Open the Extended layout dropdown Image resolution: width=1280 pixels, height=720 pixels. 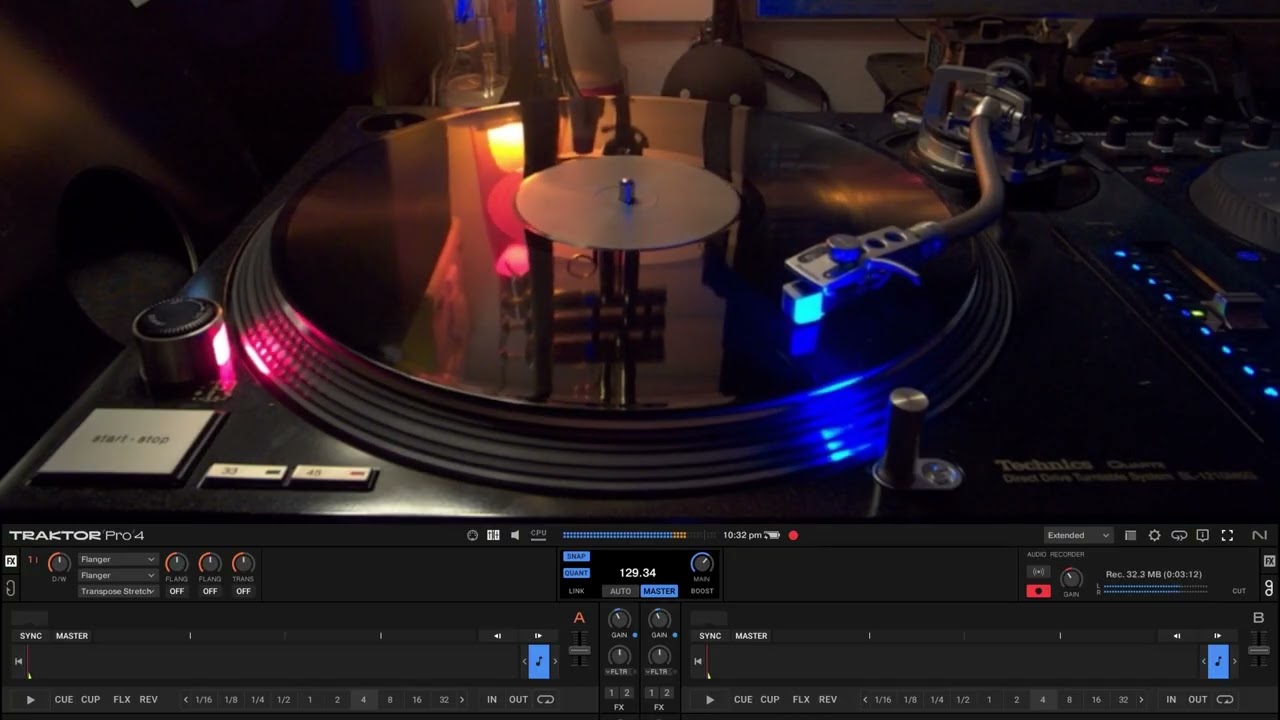1078,535
